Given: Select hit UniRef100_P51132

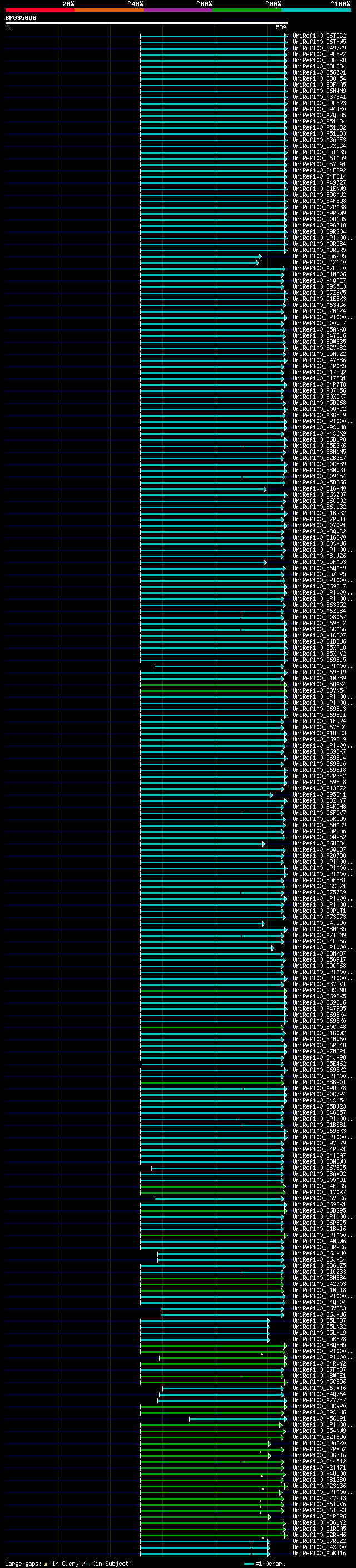Looking at the screenshot, I should [x=319, y=127].
